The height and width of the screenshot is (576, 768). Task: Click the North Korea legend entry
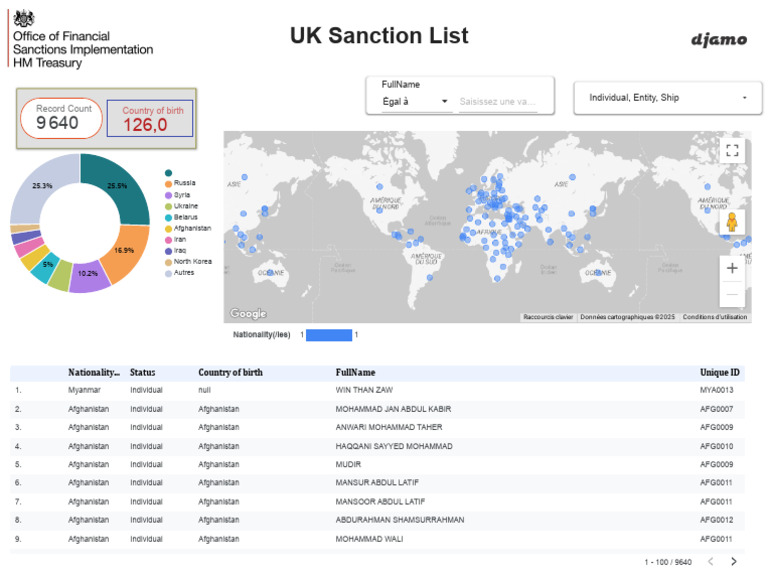click(x=189, y=262)
